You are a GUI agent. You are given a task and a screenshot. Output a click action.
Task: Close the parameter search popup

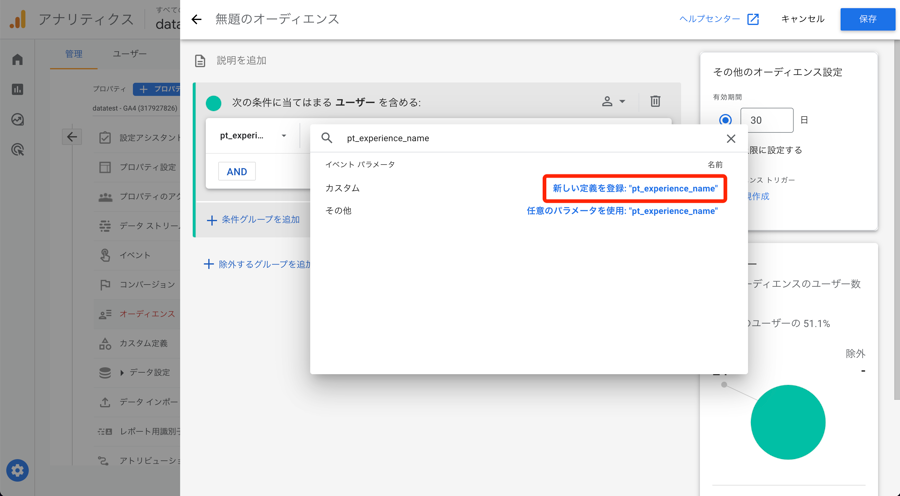[x=730, y=138]
